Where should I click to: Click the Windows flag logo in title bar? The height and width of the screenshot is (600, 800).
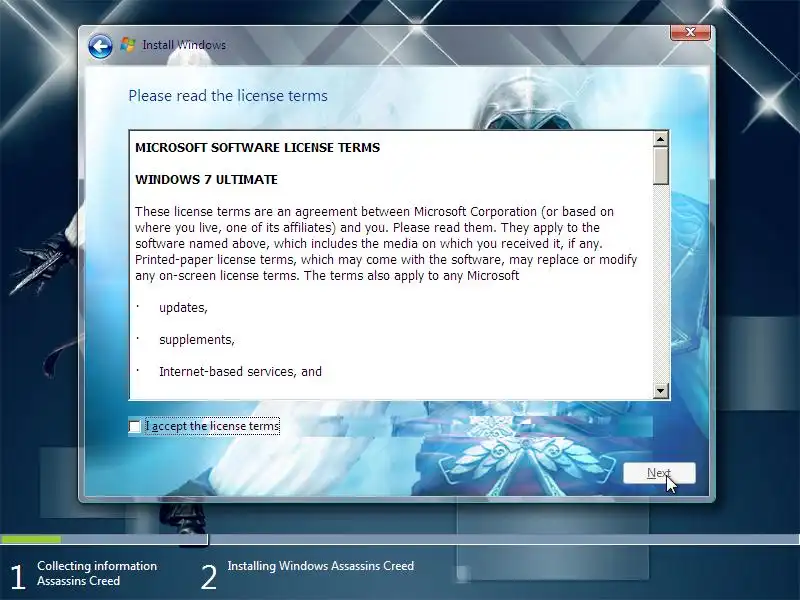point(128,44)
